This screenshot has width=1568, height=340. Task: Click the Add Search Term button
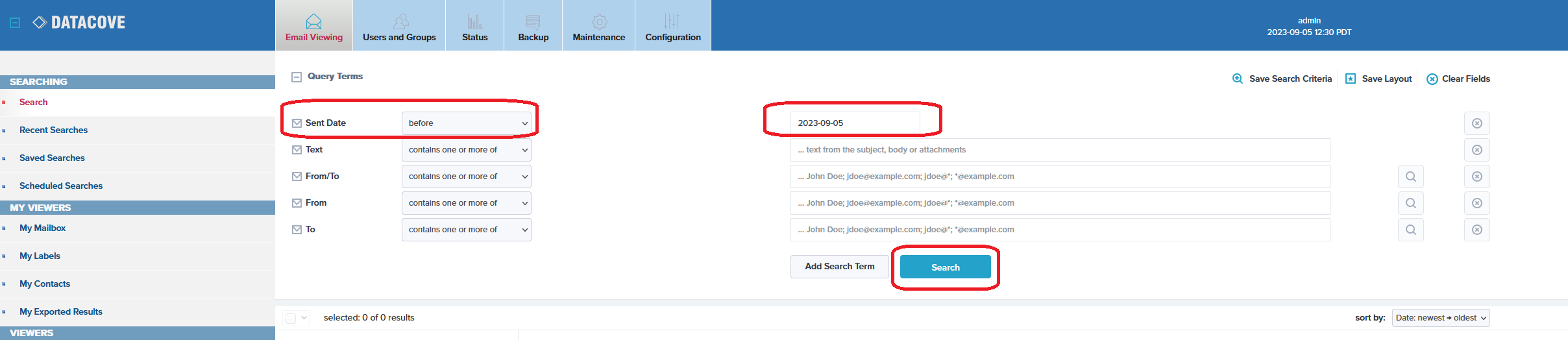(x=839, y=267)
